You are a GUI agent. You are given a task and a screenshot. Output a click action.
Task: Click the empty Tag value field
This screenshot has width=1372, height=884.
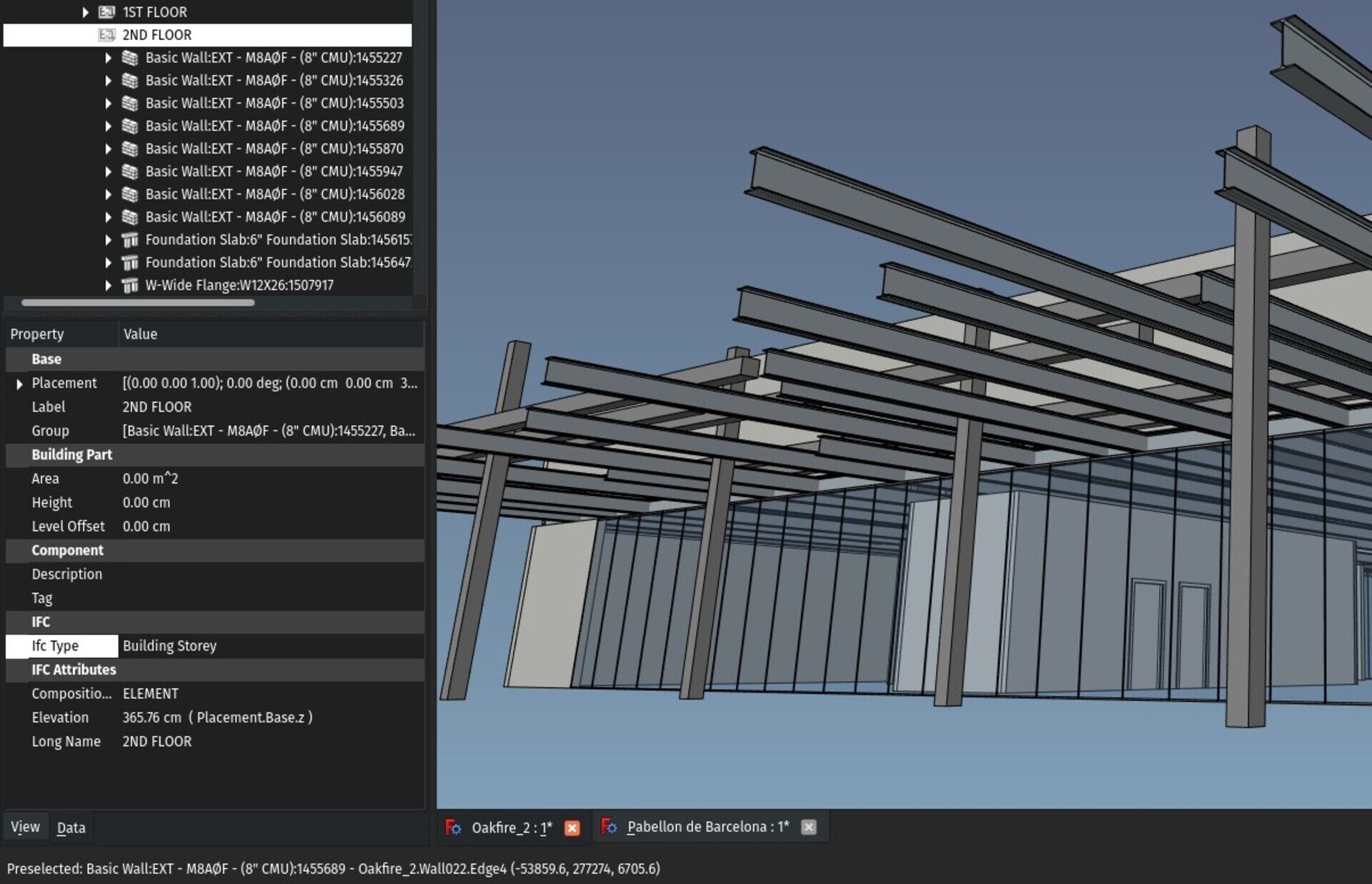click(272, 598)
